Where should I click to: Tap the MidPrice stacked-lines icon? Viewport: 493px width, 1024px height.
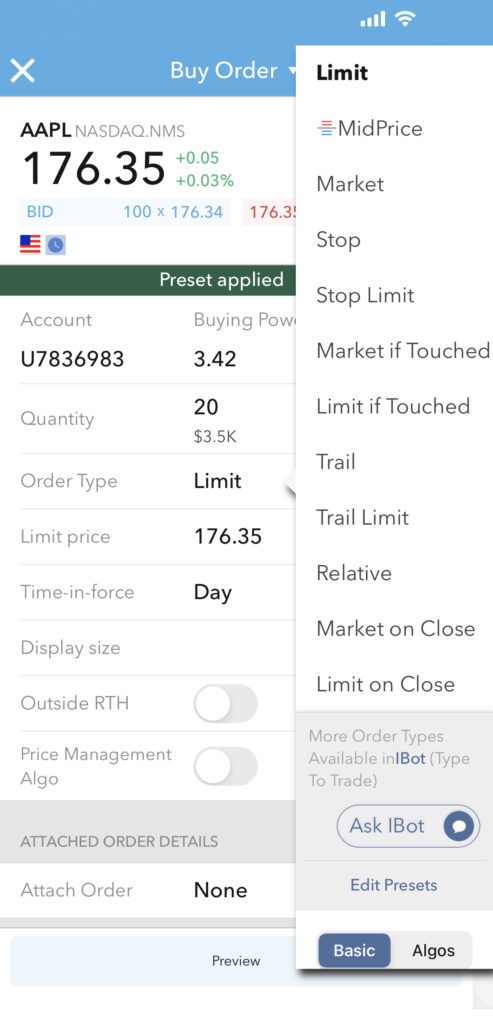tap(326, 128)
